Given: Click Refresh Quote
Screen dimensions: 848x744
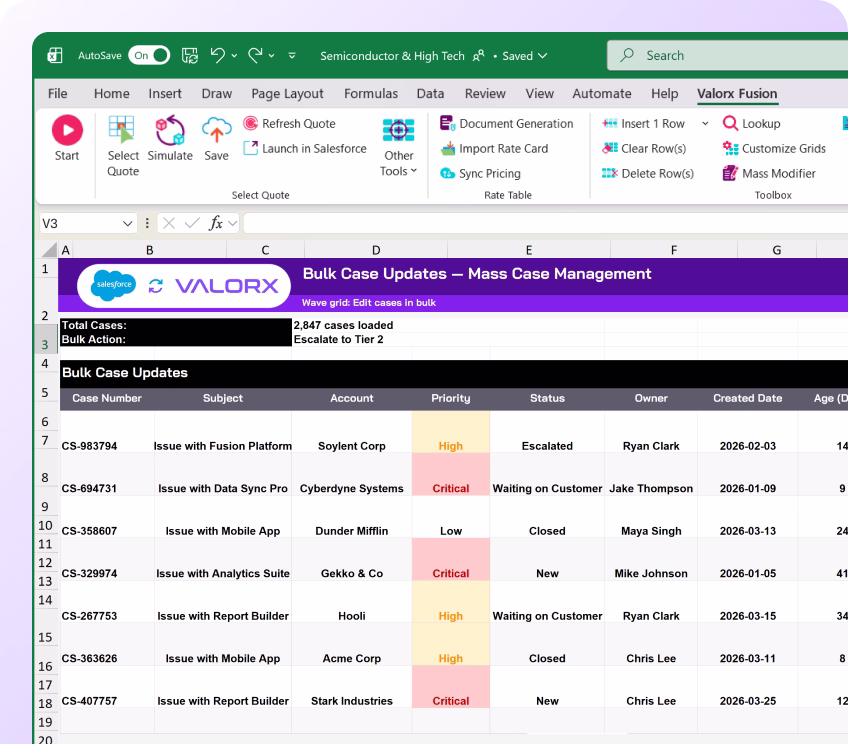Looking at the screenshot, I should point(289,124).
